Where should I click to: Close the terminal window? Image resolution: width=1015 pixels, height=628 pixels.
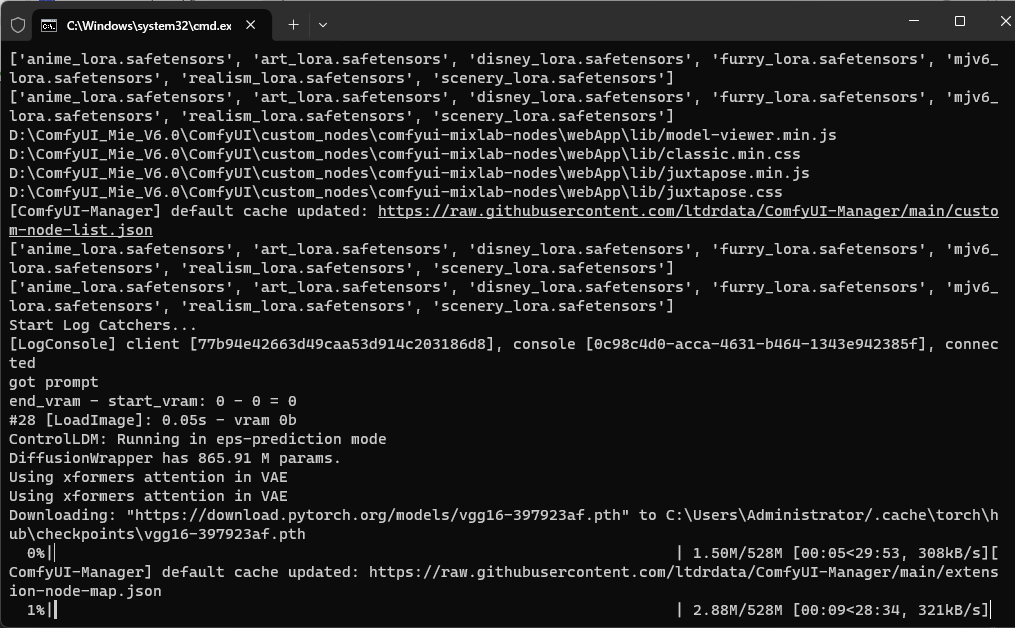click(x=1004, y=21)
